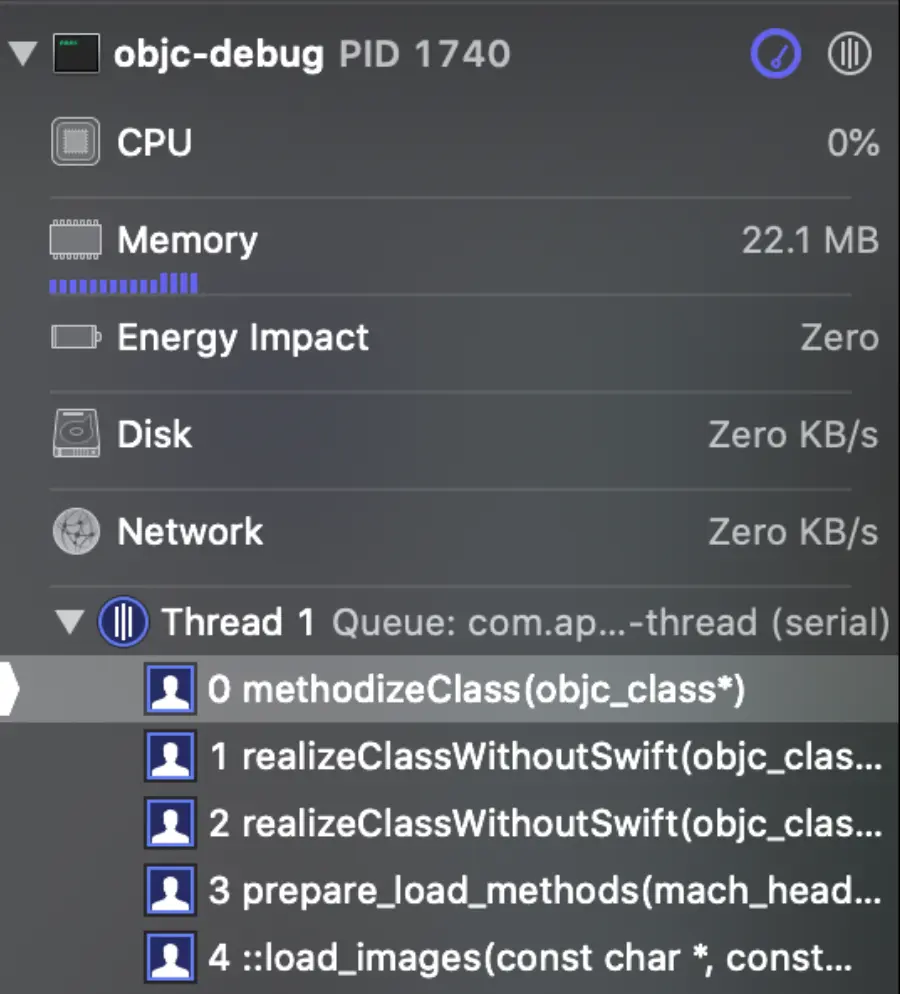Select frame 3 prepare_load_methods
The image size is (900, 994).
(x=450, y=891)
